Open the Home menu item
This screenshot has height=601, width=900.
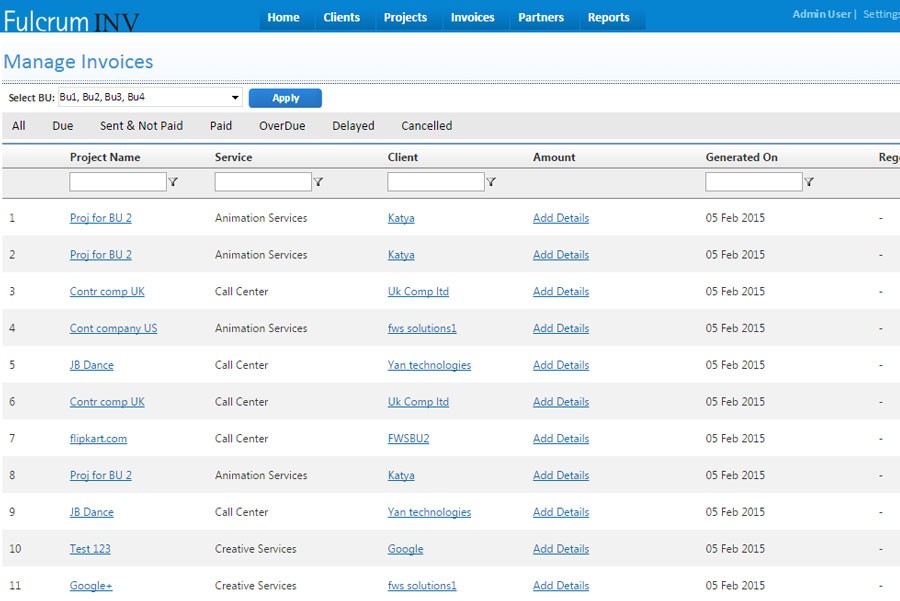[x=283, y=17]
